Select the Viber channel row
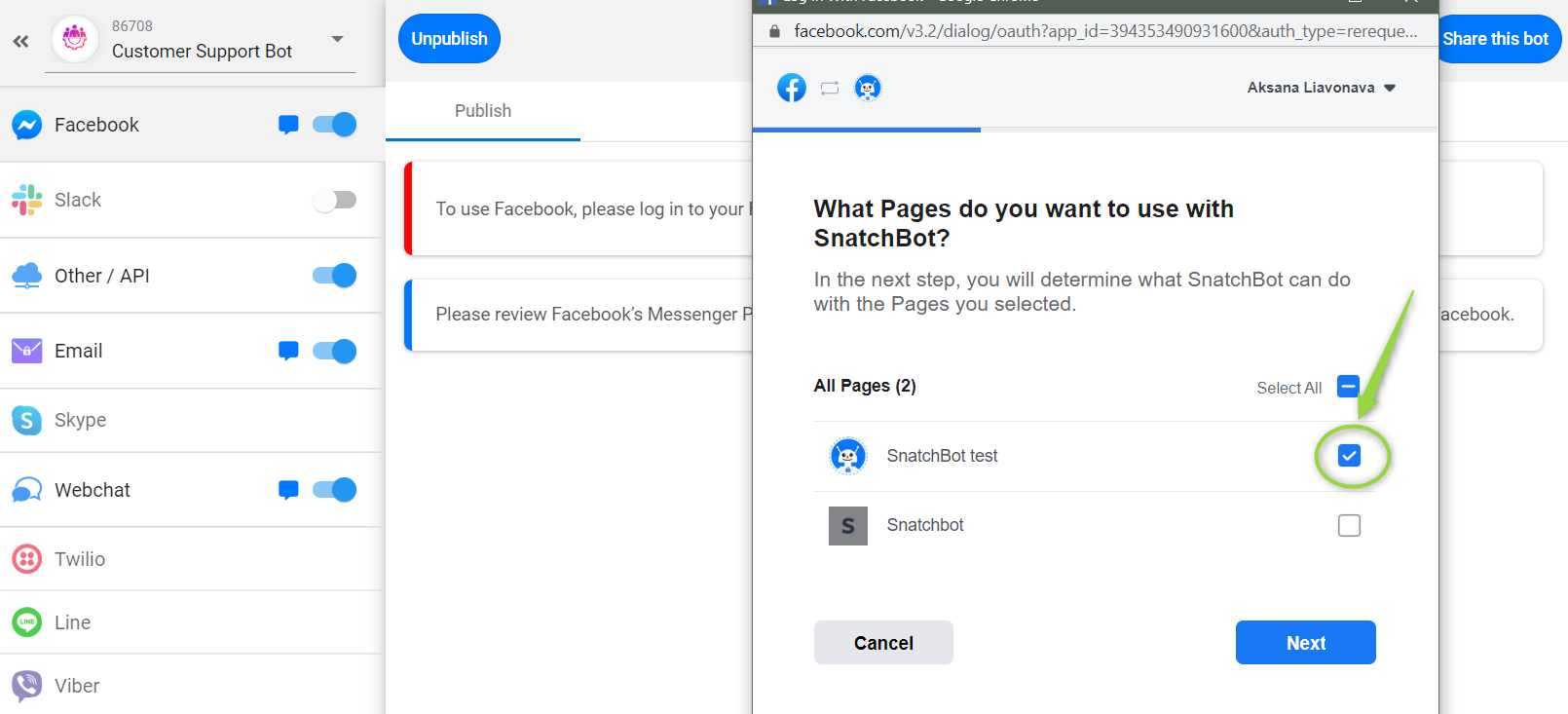Image resolution: width=1568 pixels, height=714 pixels. click(192, 685)
